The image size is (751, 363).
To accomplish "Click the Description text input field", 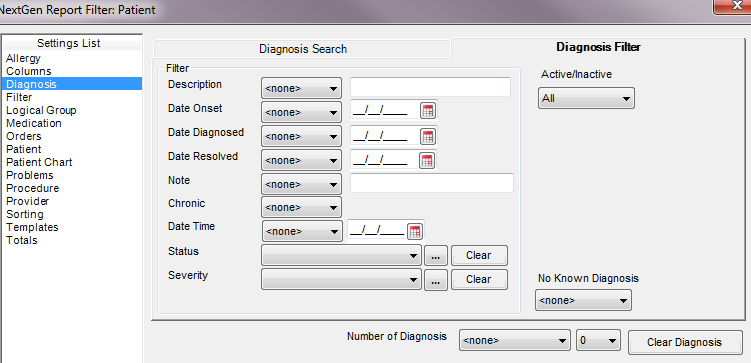I will [431, 87].
